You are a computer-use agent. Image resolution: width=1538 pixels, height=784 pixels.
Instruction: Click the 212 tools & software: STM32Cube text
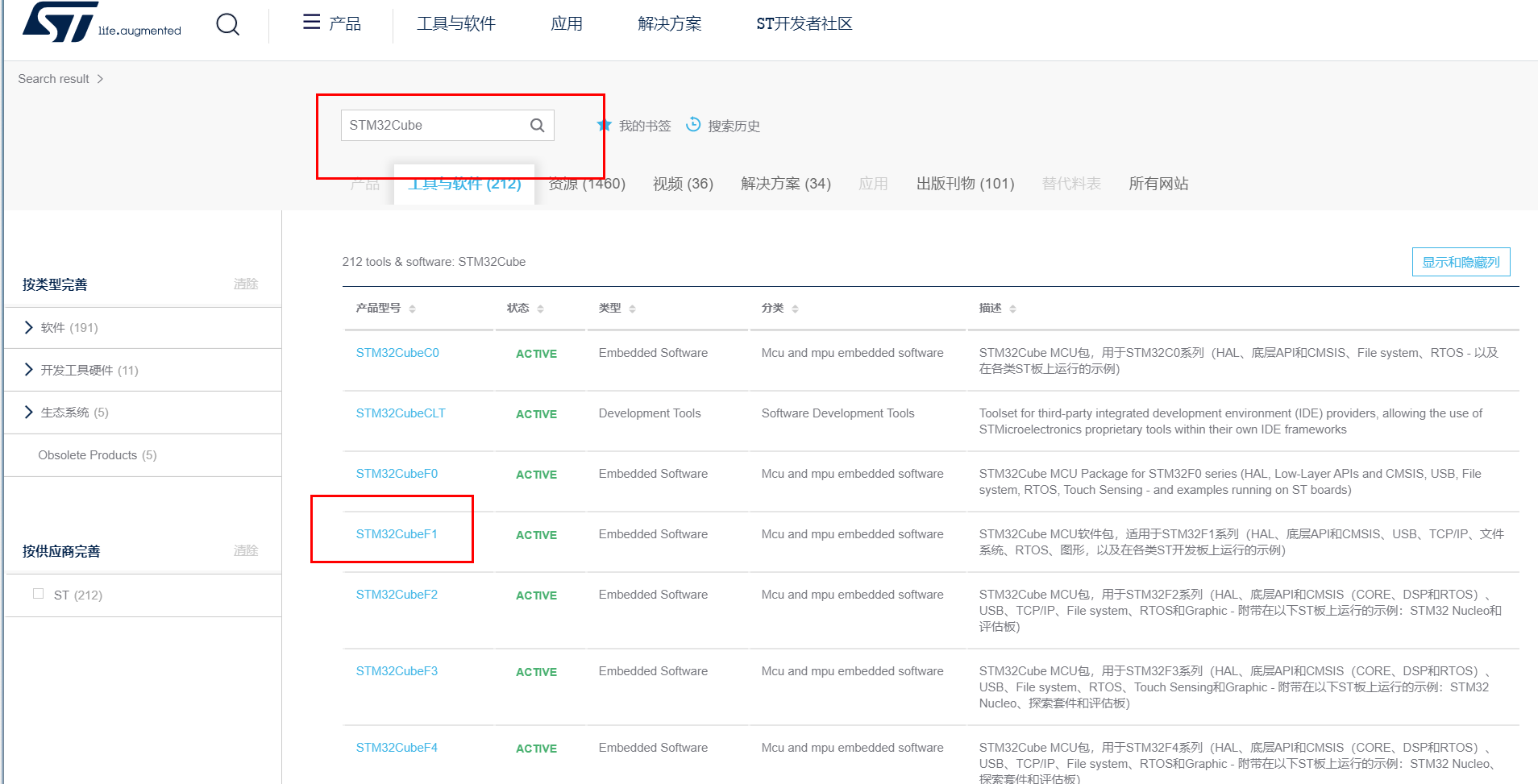point(434,262)
